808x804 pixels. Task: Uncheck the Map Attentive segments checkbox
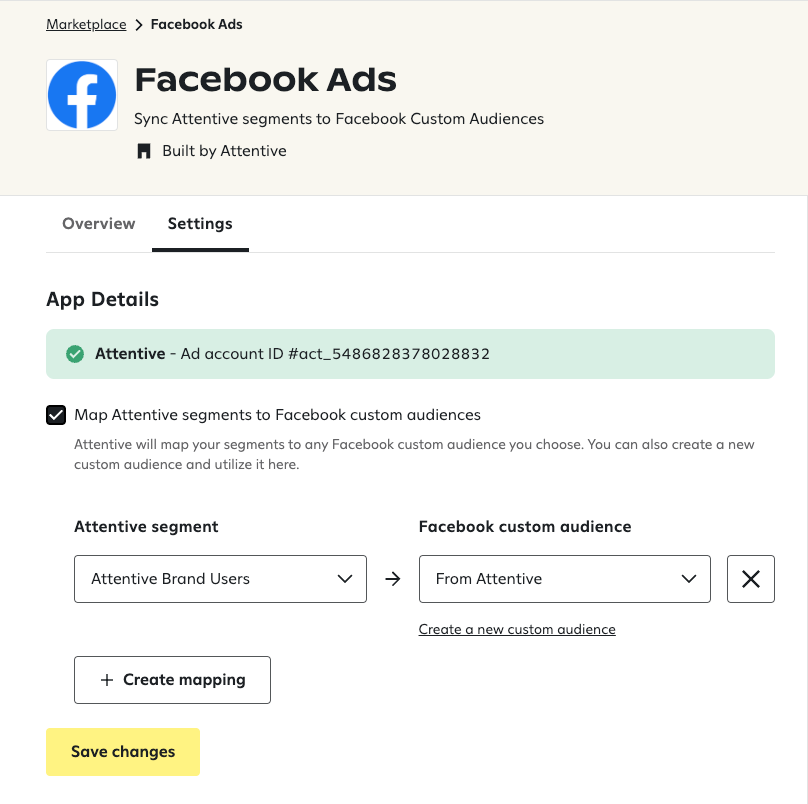(x=55, y=415)
